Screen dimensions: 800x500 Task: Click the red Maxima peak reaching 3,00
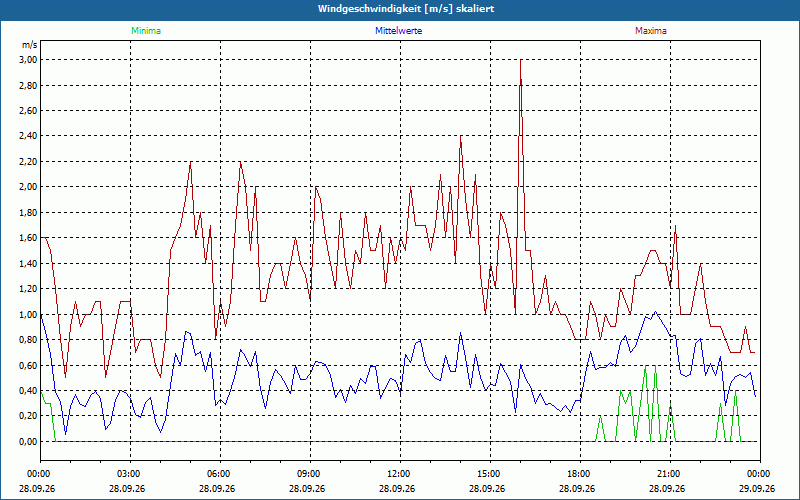click(x=520, y=61)
